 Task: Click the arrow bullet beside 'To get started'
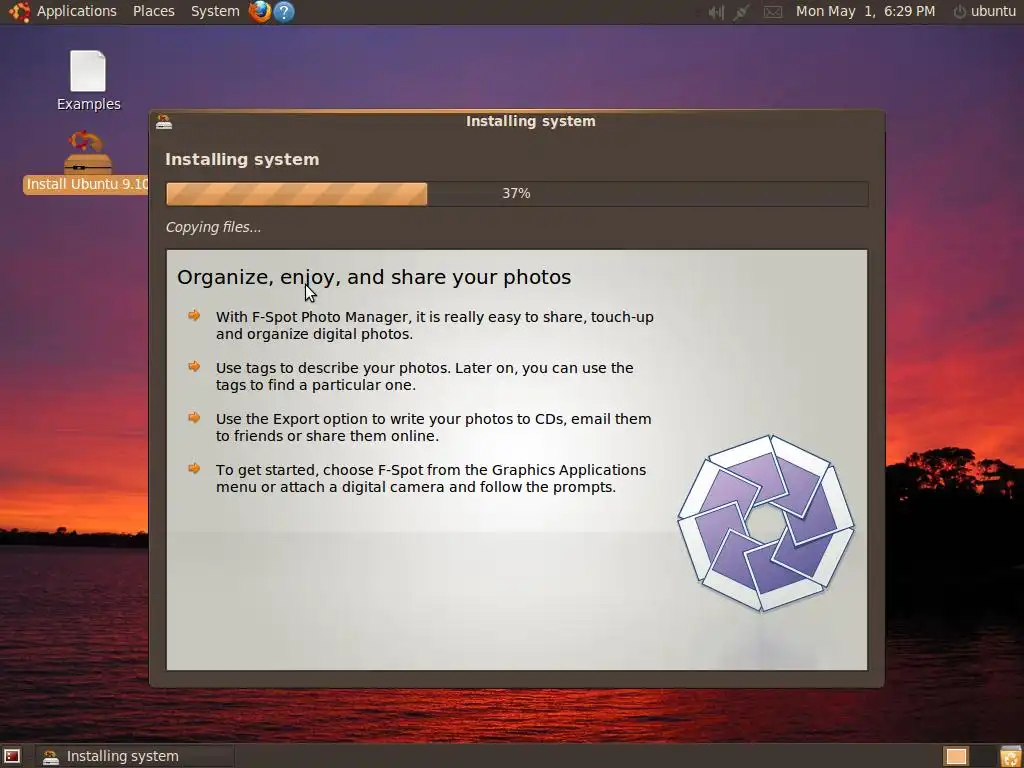194,469
